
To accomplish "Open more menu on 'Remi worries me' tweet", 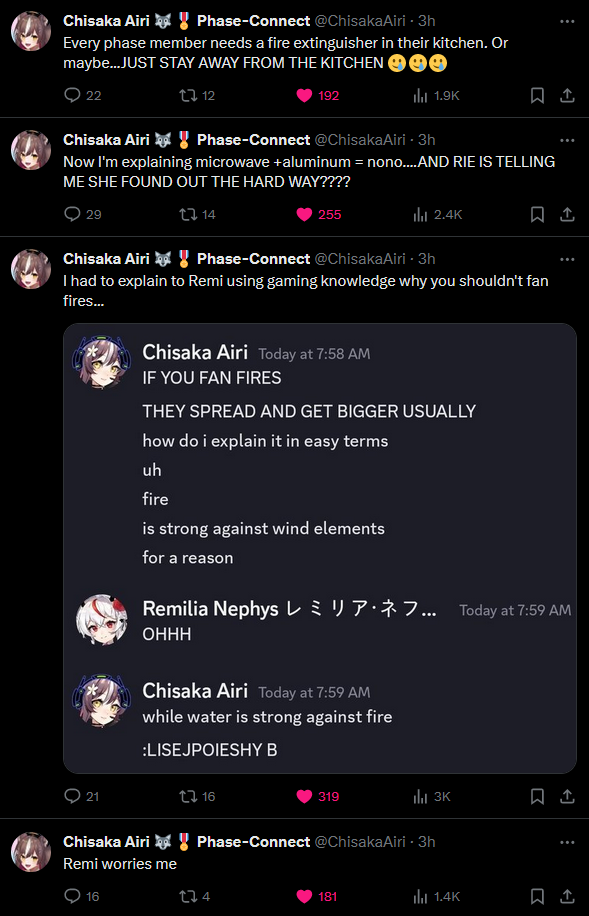I will tap(567, 842).
